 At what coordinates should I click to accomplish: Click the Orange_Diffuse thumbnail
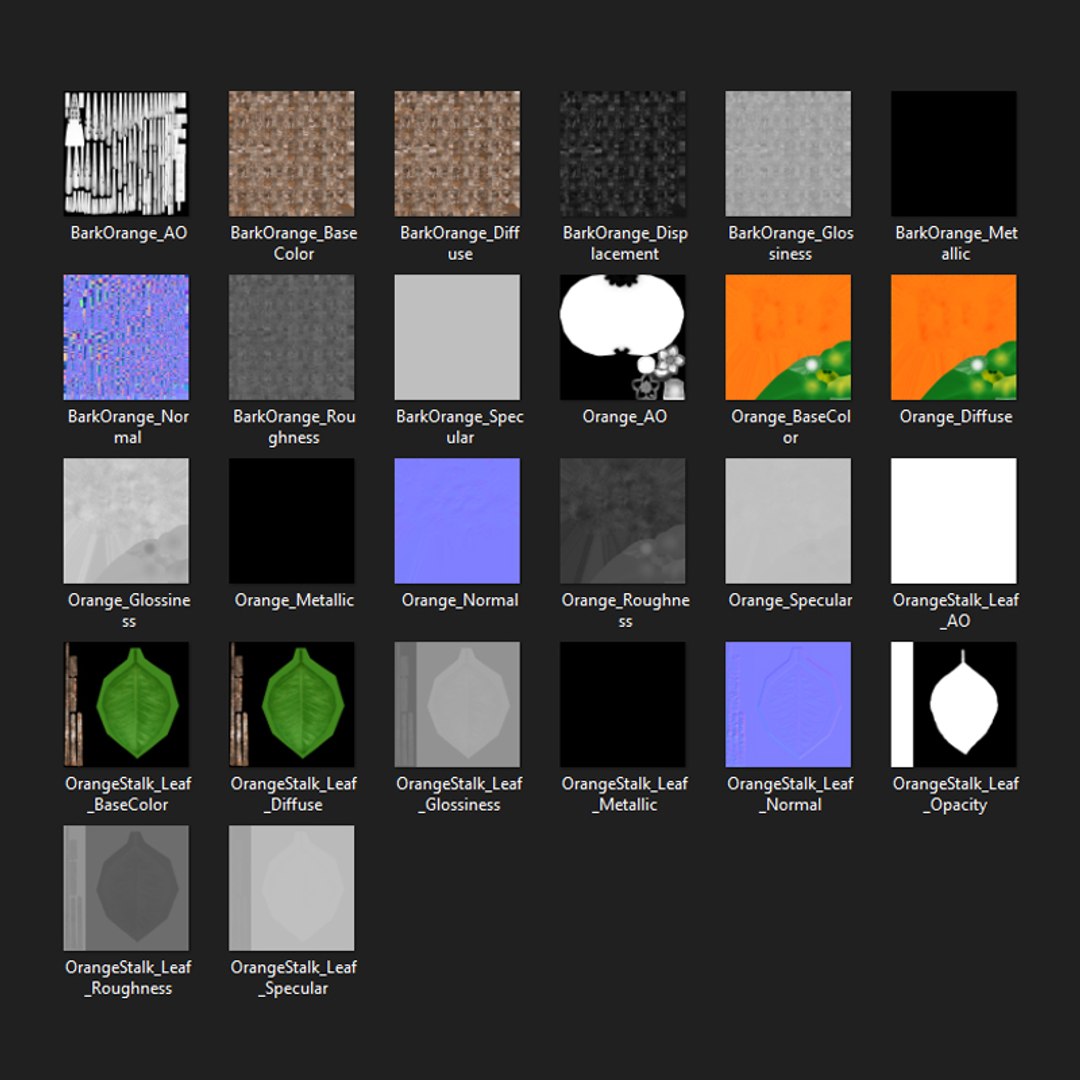[x=954, y=338]
